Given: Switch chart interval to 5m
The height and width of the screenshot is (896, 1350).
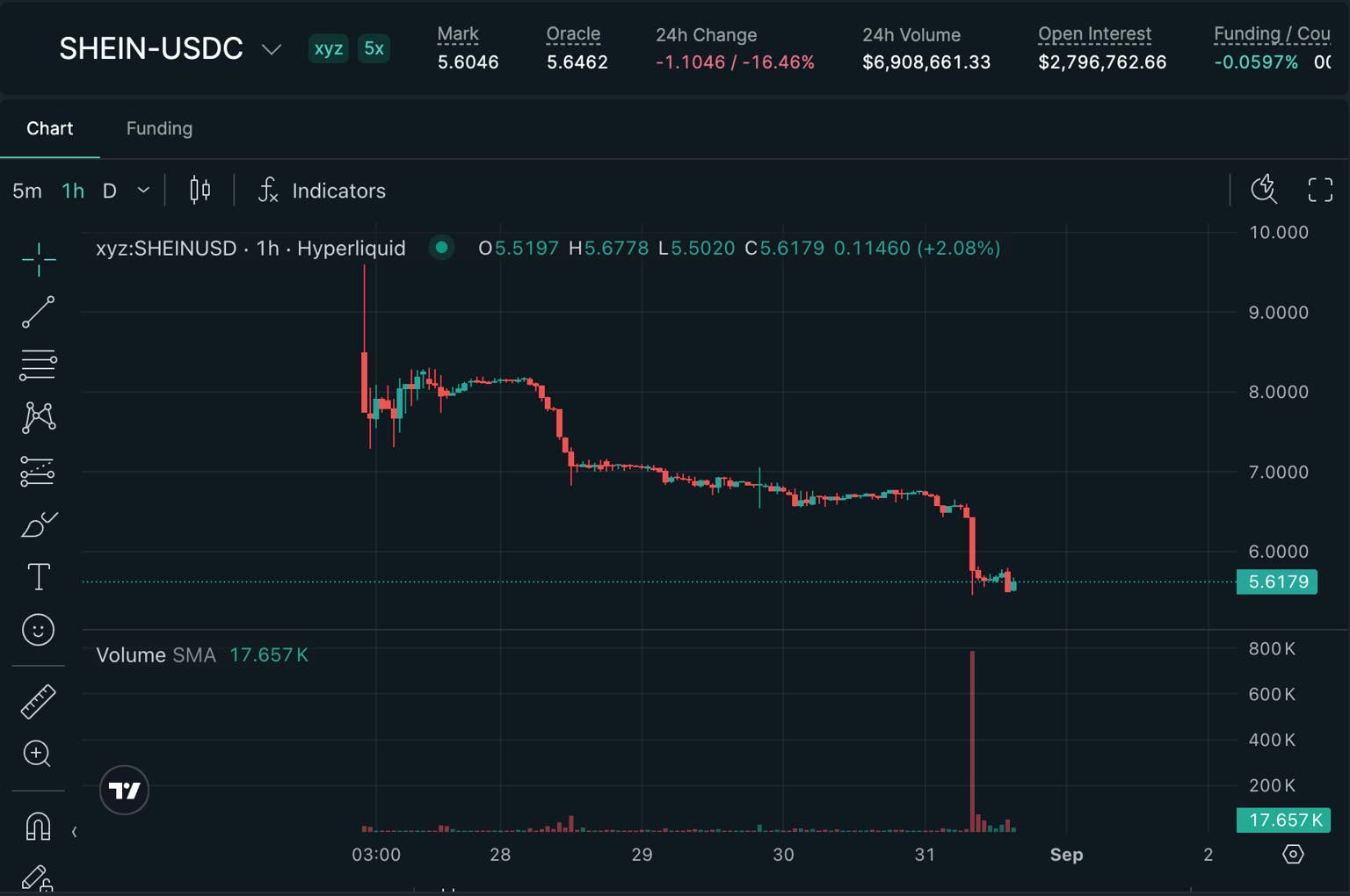Looking at the screenshot, I should point(27,191).
